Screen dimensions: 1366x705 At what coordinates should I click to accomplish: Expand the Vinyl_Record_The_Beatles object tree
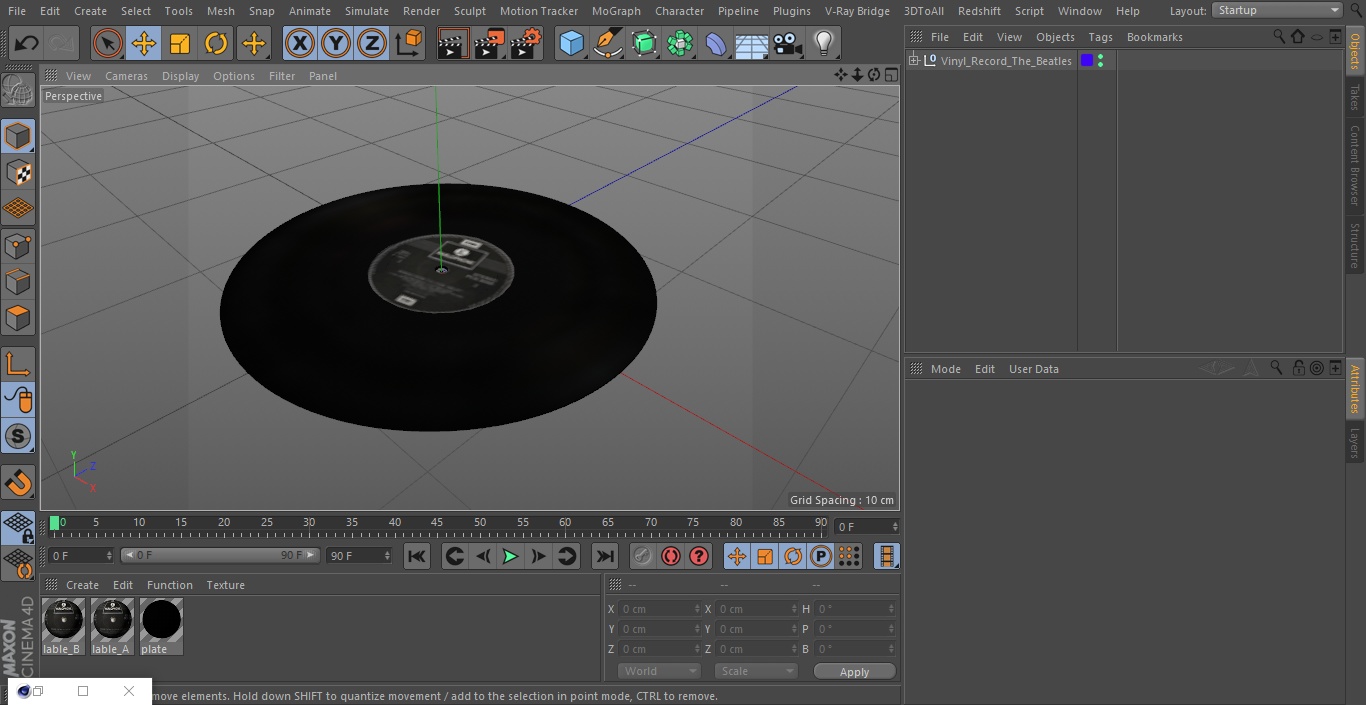(913, 61)
